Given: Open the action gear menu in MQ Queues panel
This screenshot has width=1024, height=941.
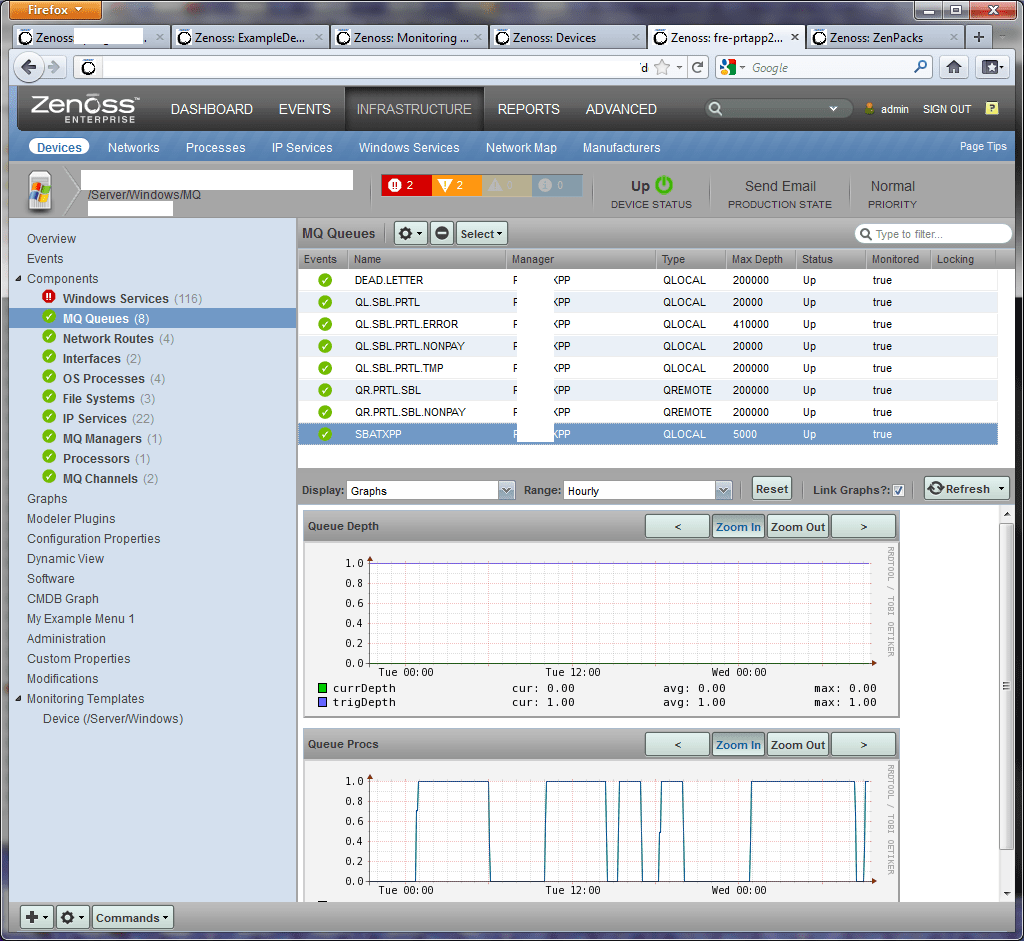Looking at the screenshot, I should tap(409, 233).
